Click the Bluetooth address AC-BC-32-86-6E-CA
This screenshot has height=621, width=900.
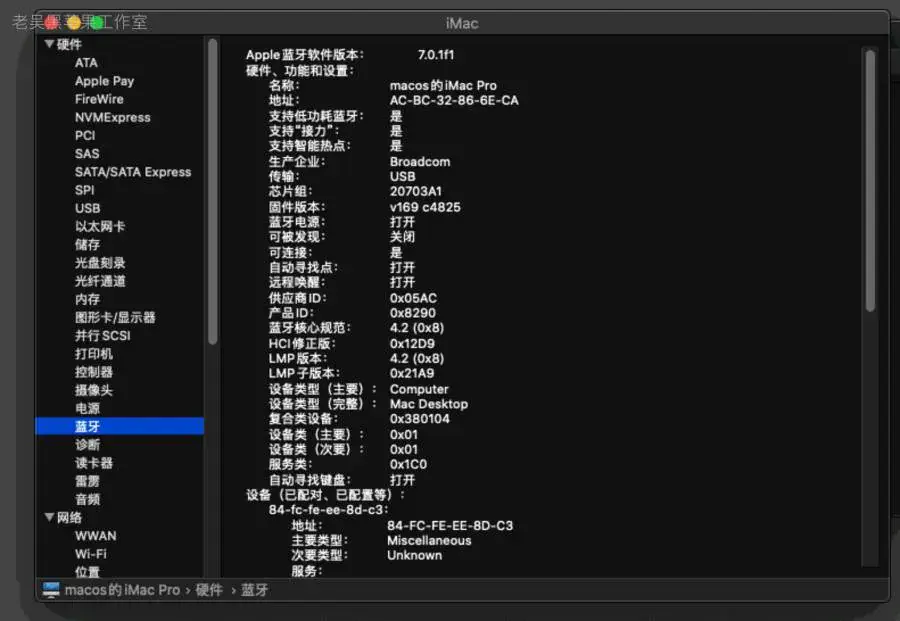tap(454, 100)
